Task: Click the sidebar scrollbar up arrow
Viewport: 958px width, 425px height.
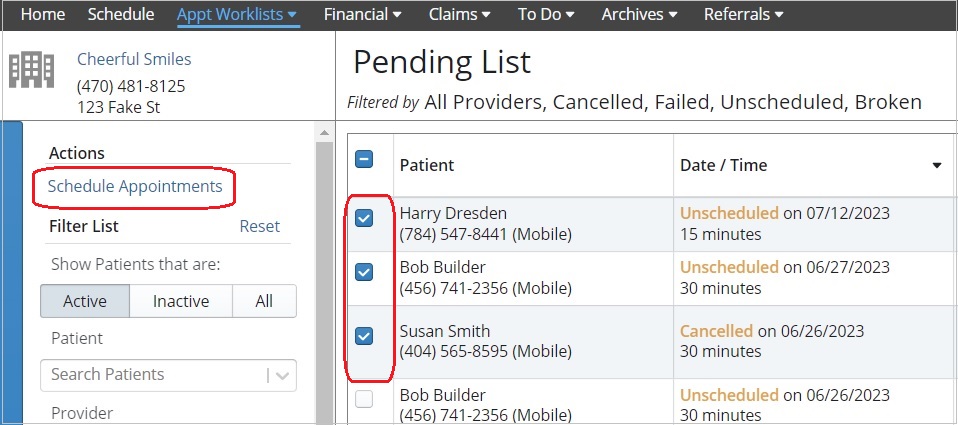Action: [324, 133]
